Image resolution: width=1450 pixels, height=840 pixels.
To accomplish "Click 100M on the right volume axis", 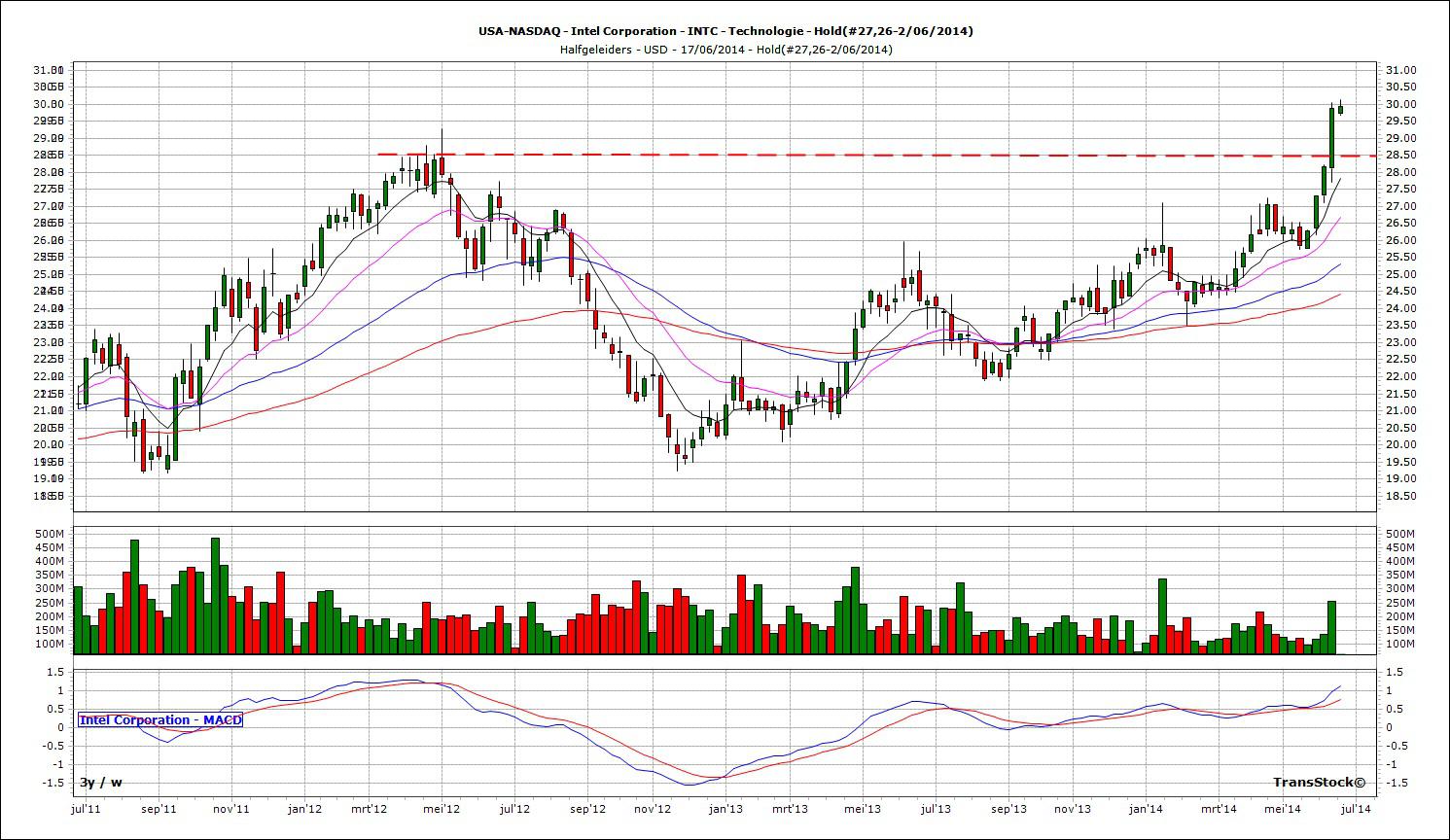I will (x=1400, y=644).
